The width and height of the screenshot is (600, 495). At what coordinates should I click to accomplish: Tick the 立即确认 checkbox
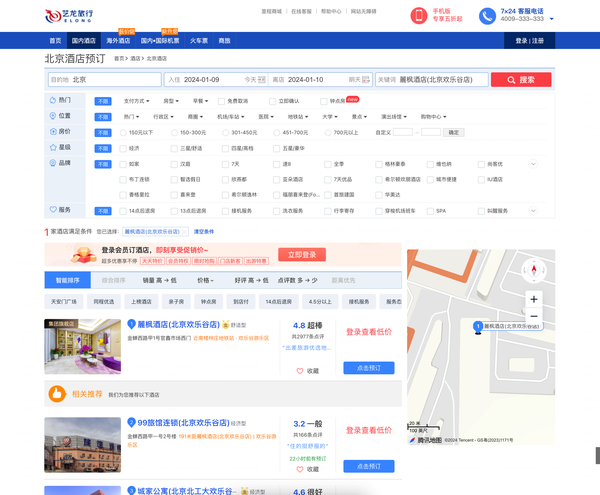point(272,101)
